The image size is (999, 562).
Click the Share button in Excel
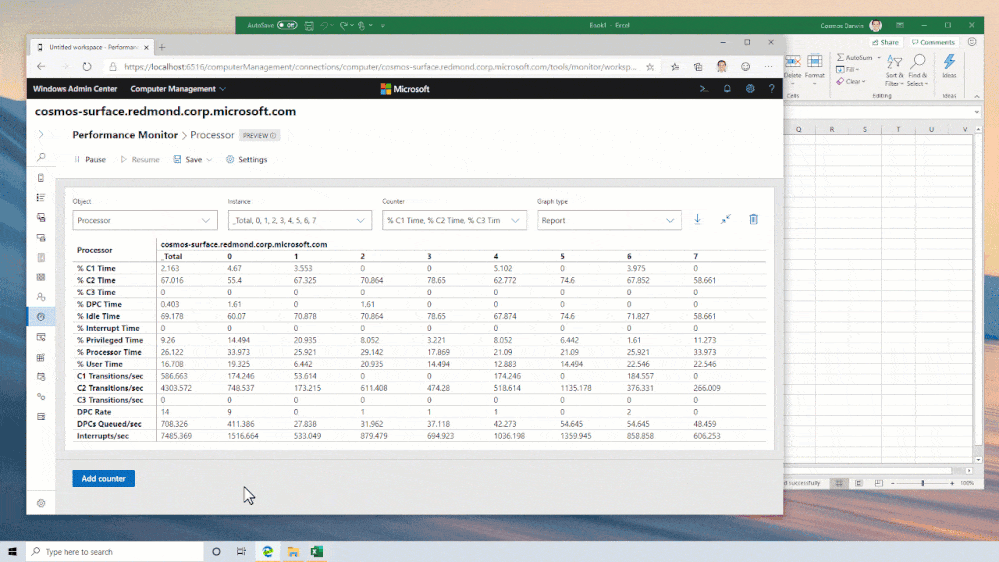pos(885,42)
